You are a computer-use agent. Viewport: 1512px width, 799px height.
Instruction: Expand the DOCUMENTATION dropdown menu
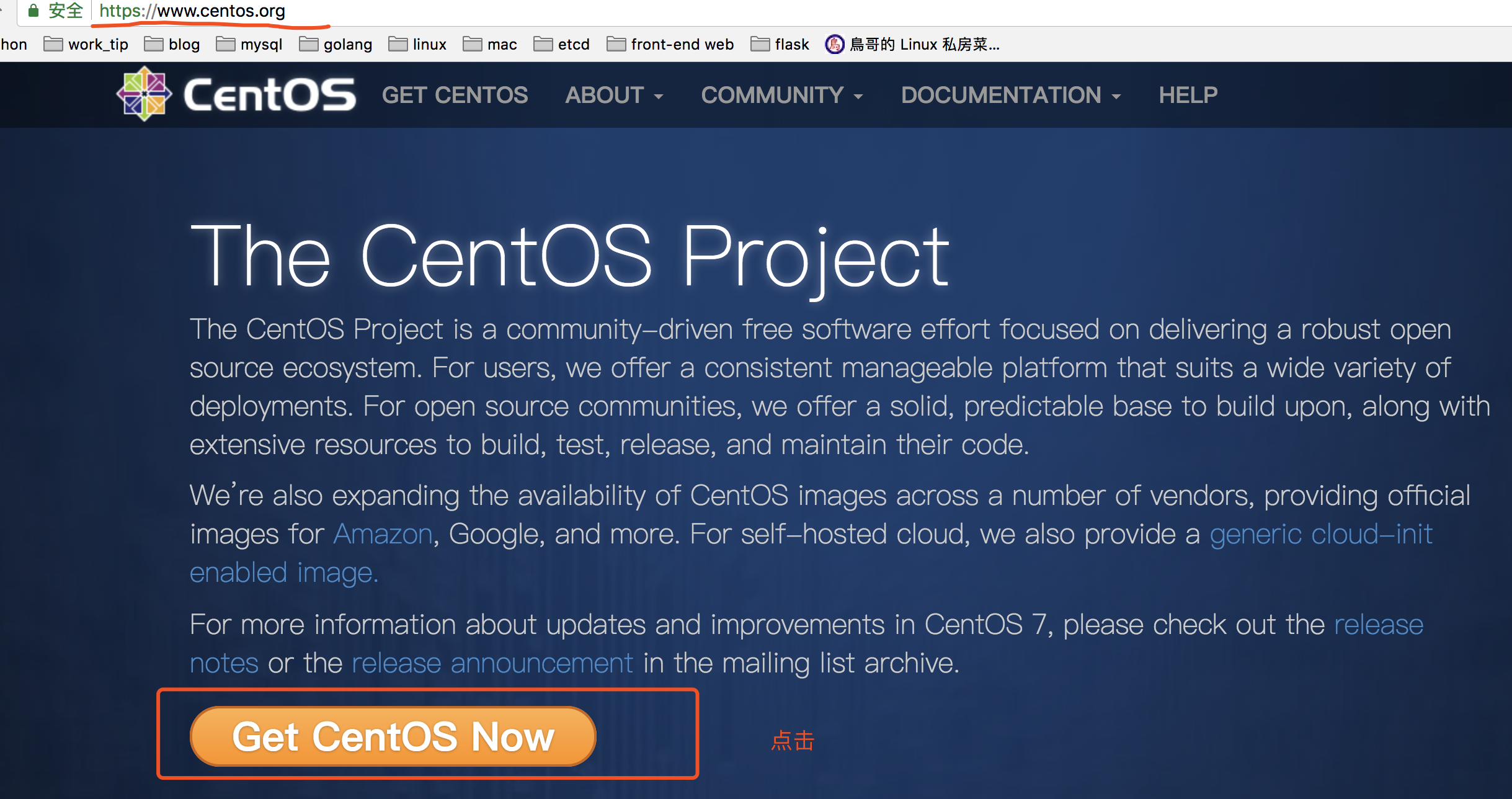pyautogui.click(x=1010, y=95)
